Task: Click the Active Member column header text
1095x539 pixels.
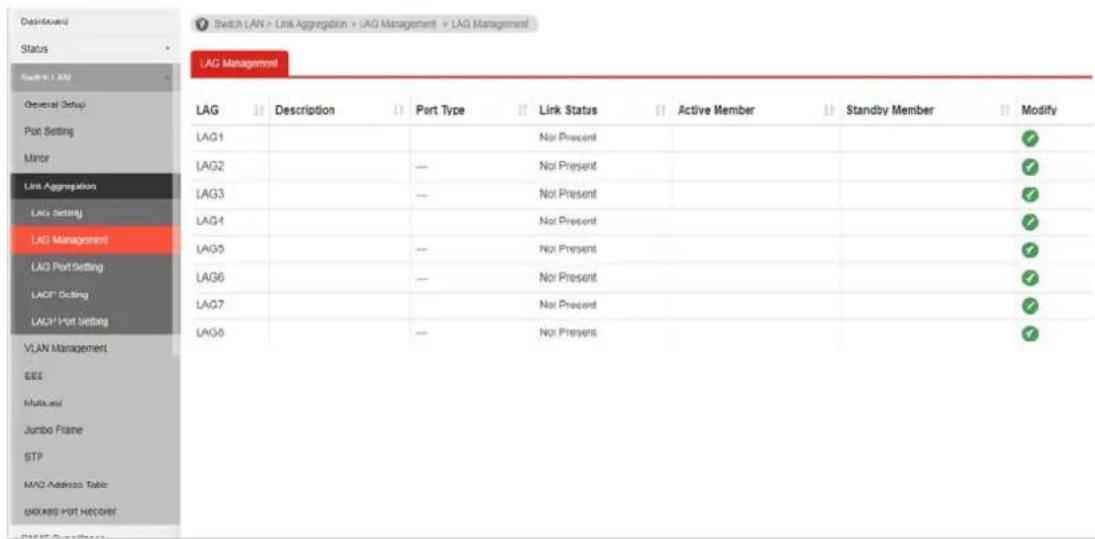Action: point(716,110)
